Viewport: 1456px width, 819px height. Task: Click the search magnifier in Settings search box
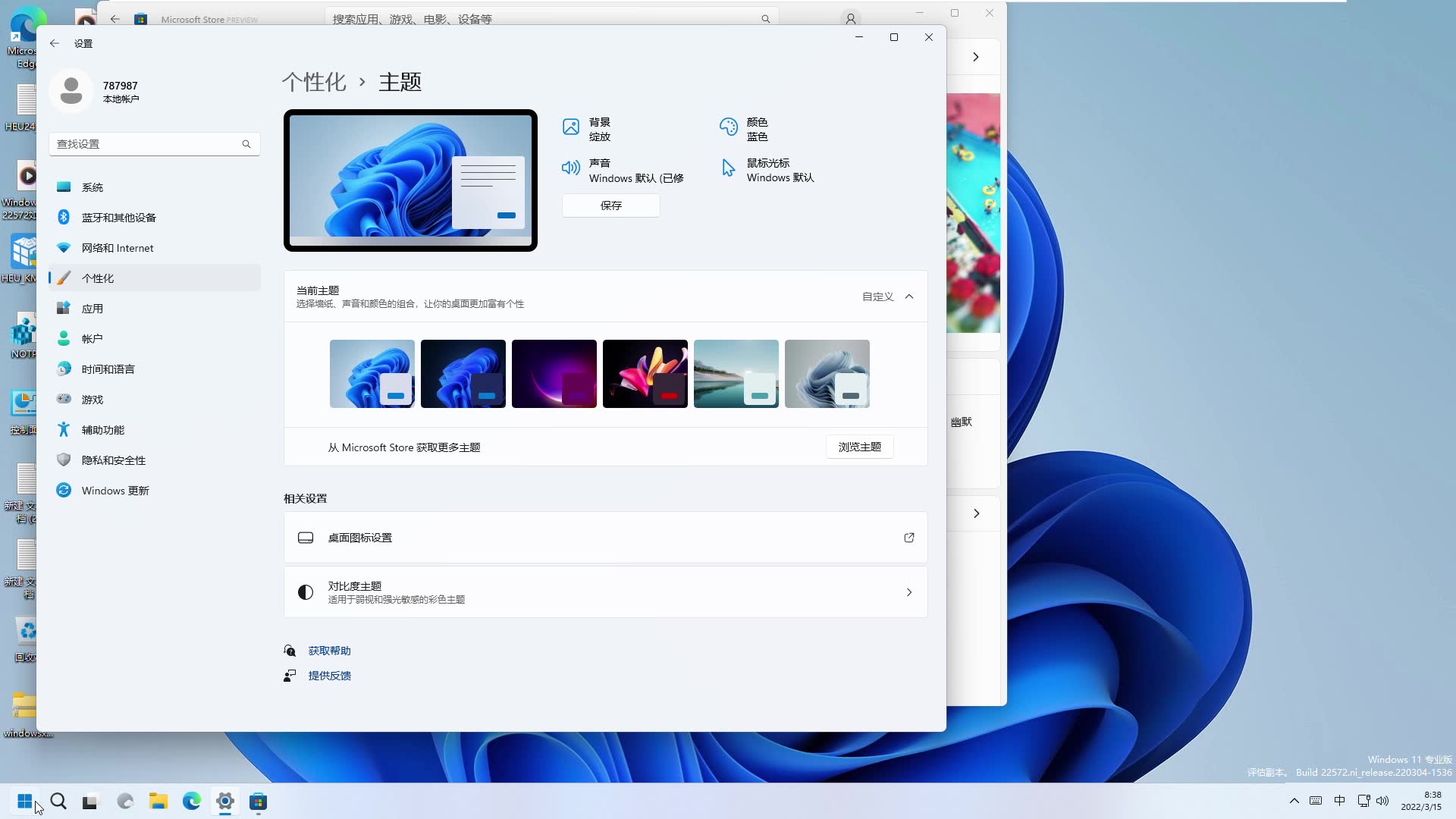pos(246,144)
